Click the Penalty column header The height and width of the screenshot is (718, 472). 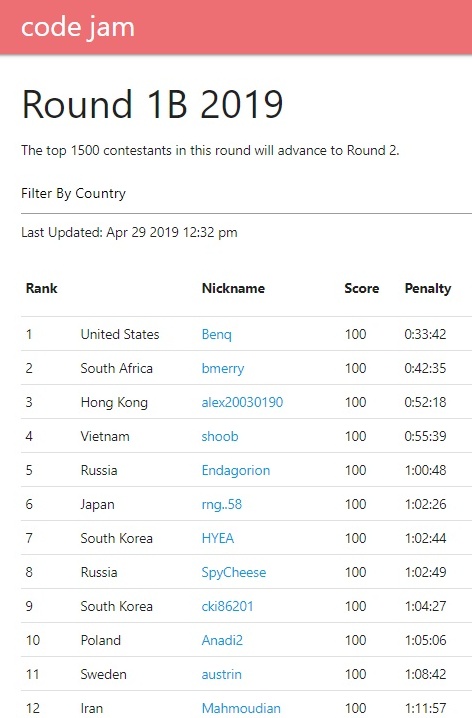428,288
